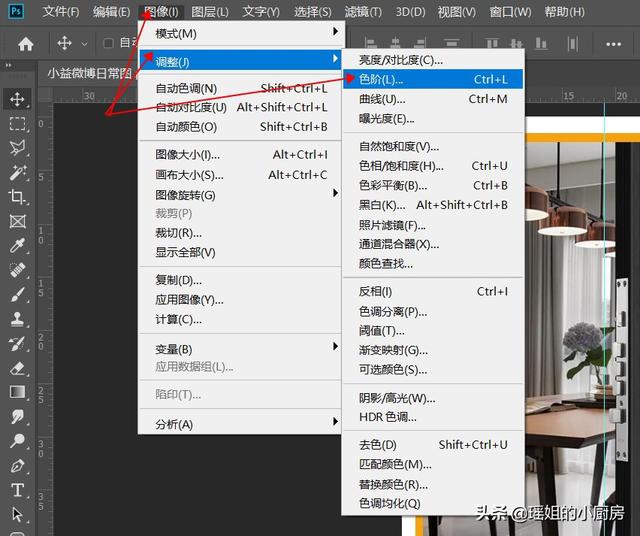Choose 应用图像(Y)... command
The width and height of the screenshot is (640, 536).
(x=241, y=300)
